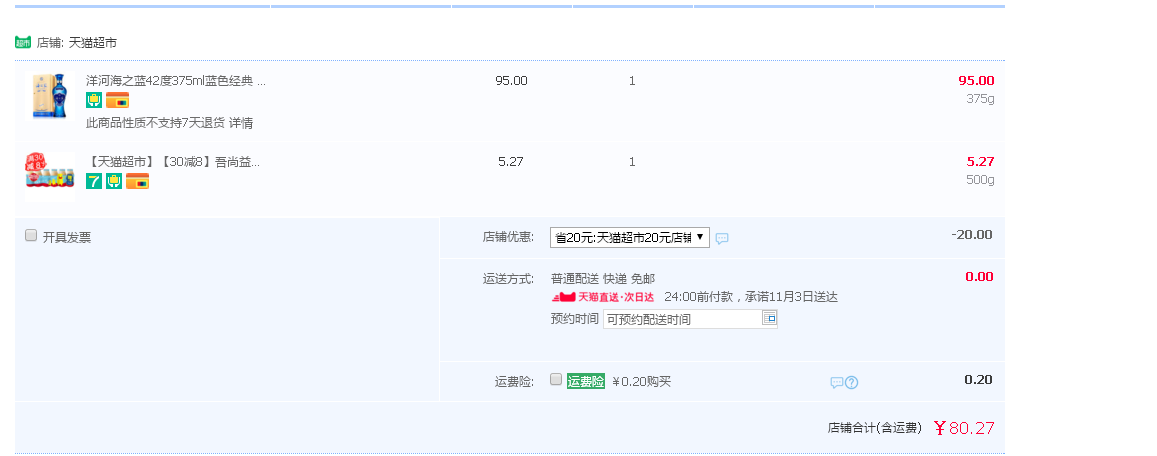
Task: Open the 详情 link about 7-day returns
Action: pos(241,123)
